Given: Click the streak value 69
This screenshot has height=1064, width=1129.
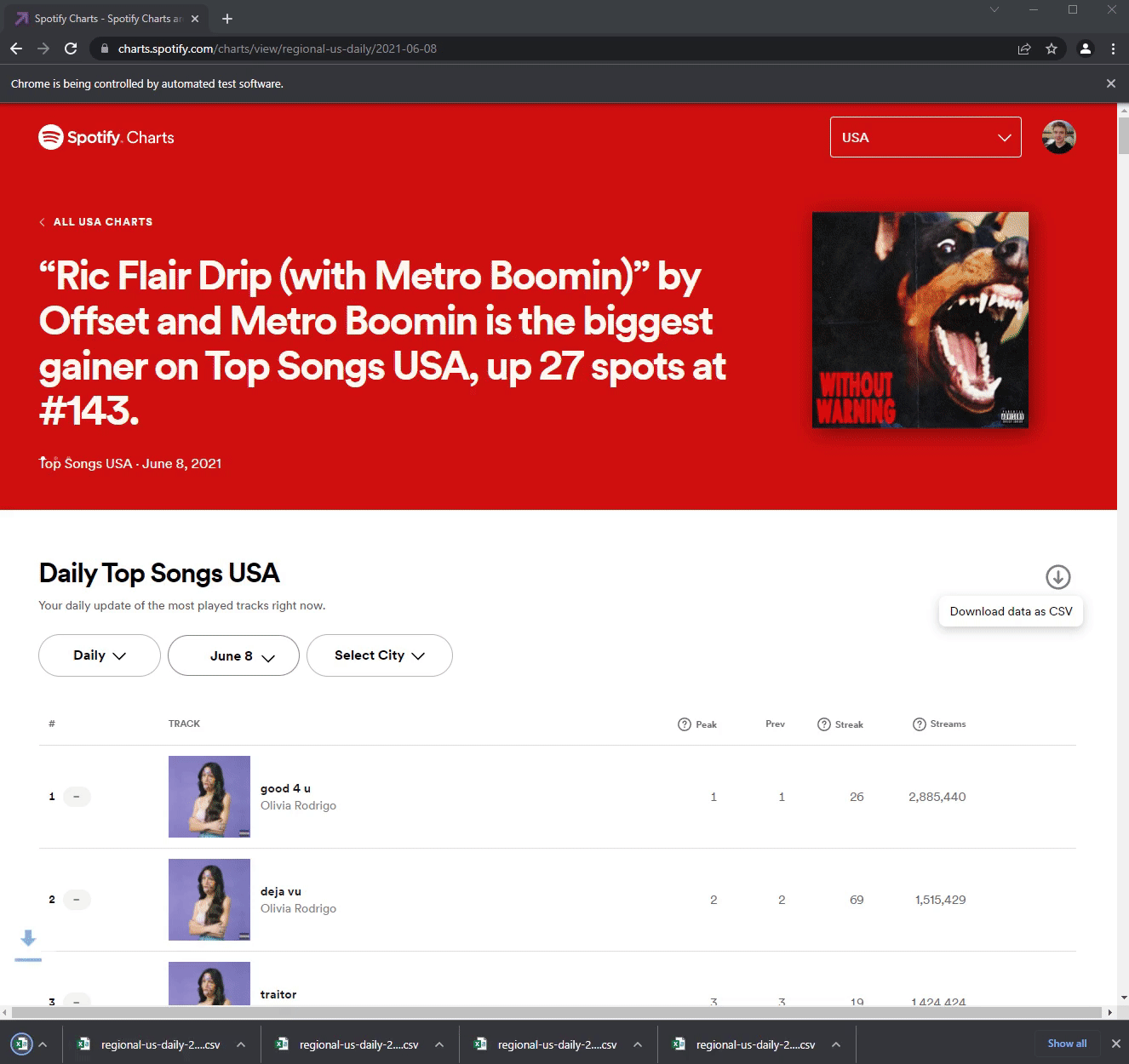Looking at the screenshot, I should [x=857, y=900].
